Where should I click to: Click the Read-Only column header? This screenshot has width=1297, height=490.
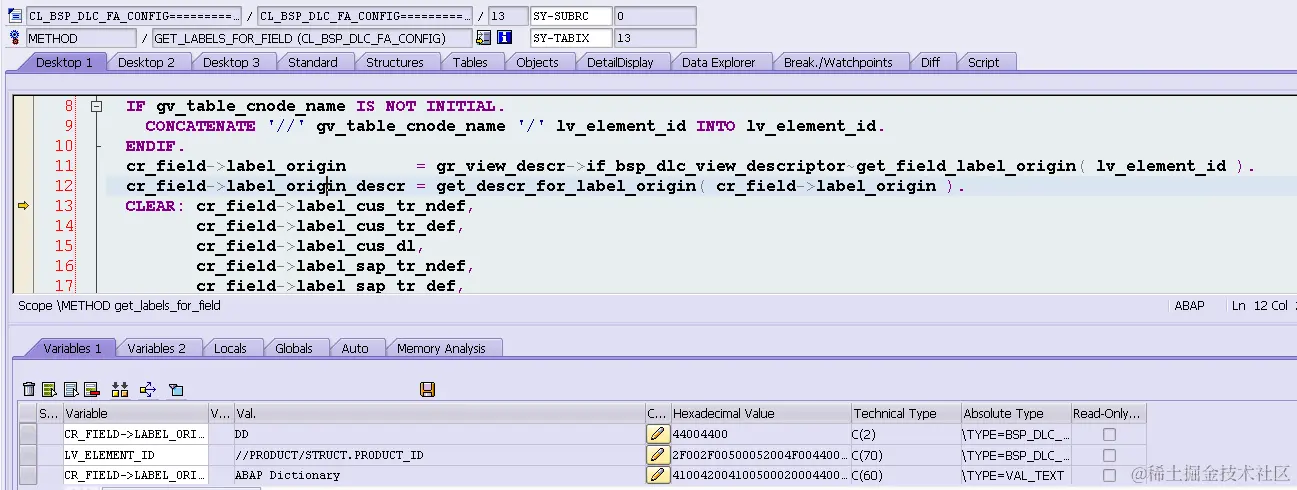pyautogui.click(x=1108, y=413)
